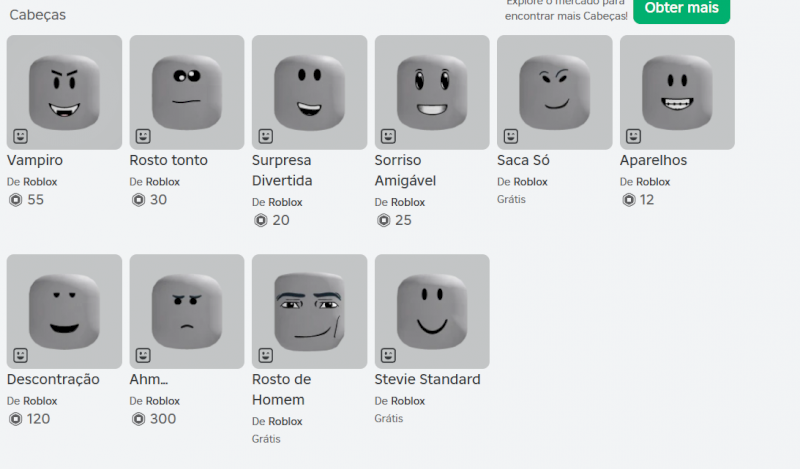800x469 pixels.
Task: Click the face badge icon on Saca Só
Action: pos(511,136)
